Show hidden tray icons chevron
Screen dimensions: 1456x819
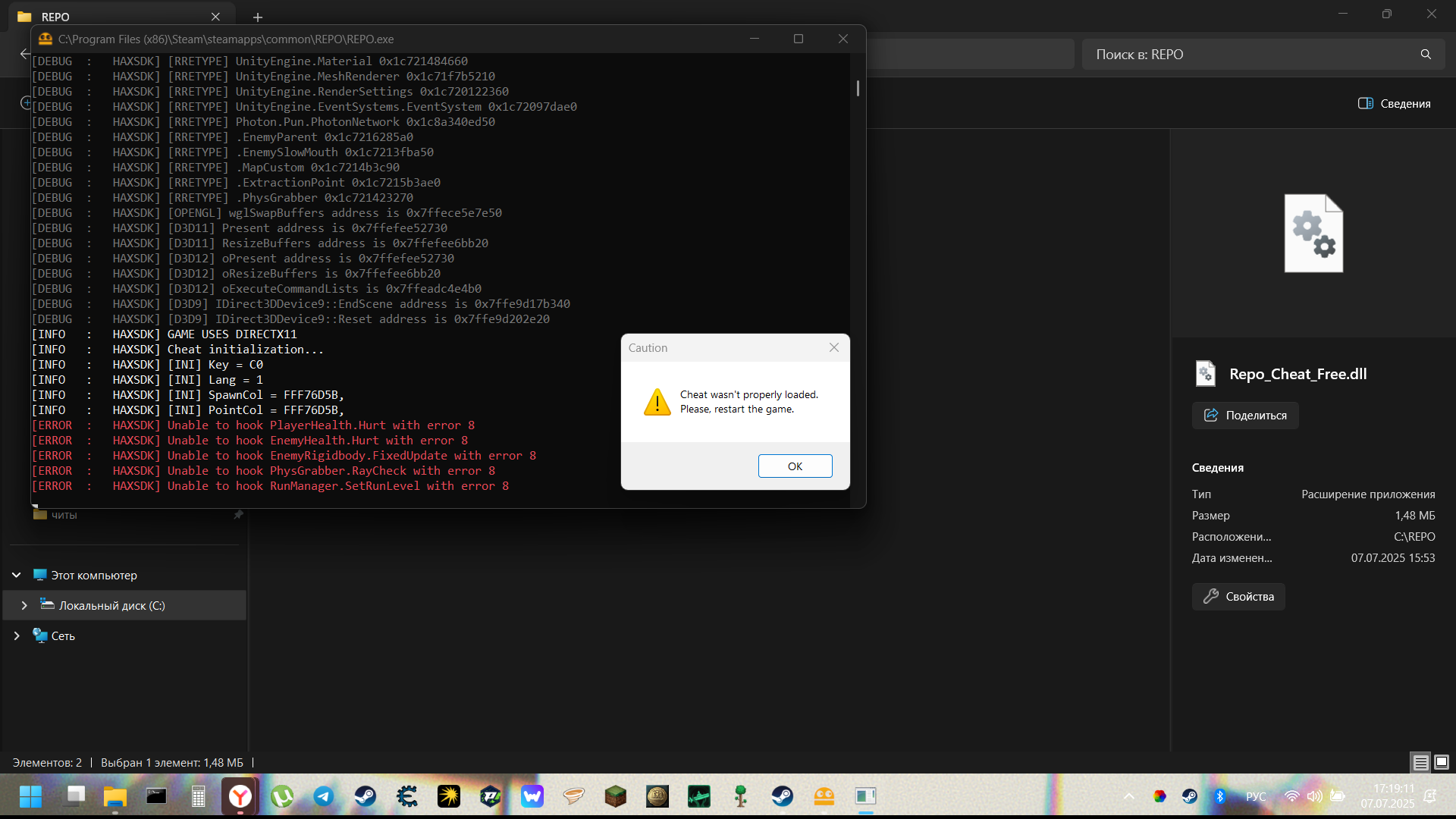[1129, 796]
